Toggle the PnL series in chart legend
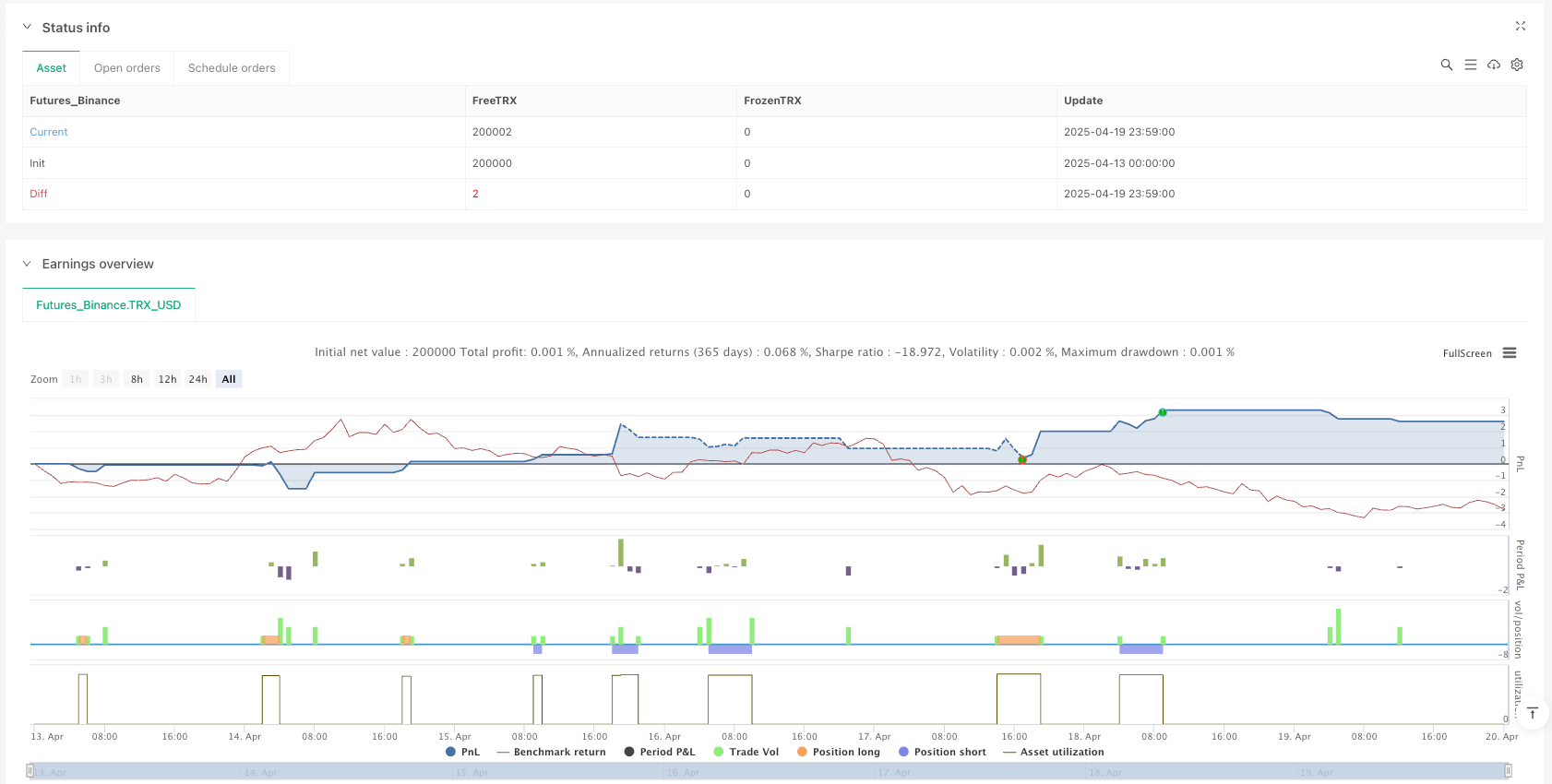The width and height of the screenshot is (1552, 784). point(462,752)
